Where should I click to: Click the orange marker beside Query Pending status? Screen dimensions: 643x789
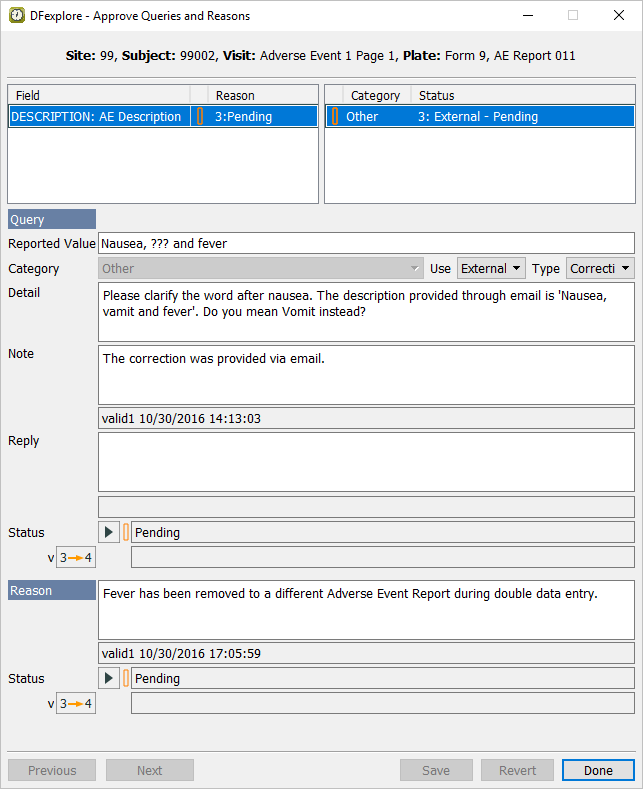pos(126,532)
